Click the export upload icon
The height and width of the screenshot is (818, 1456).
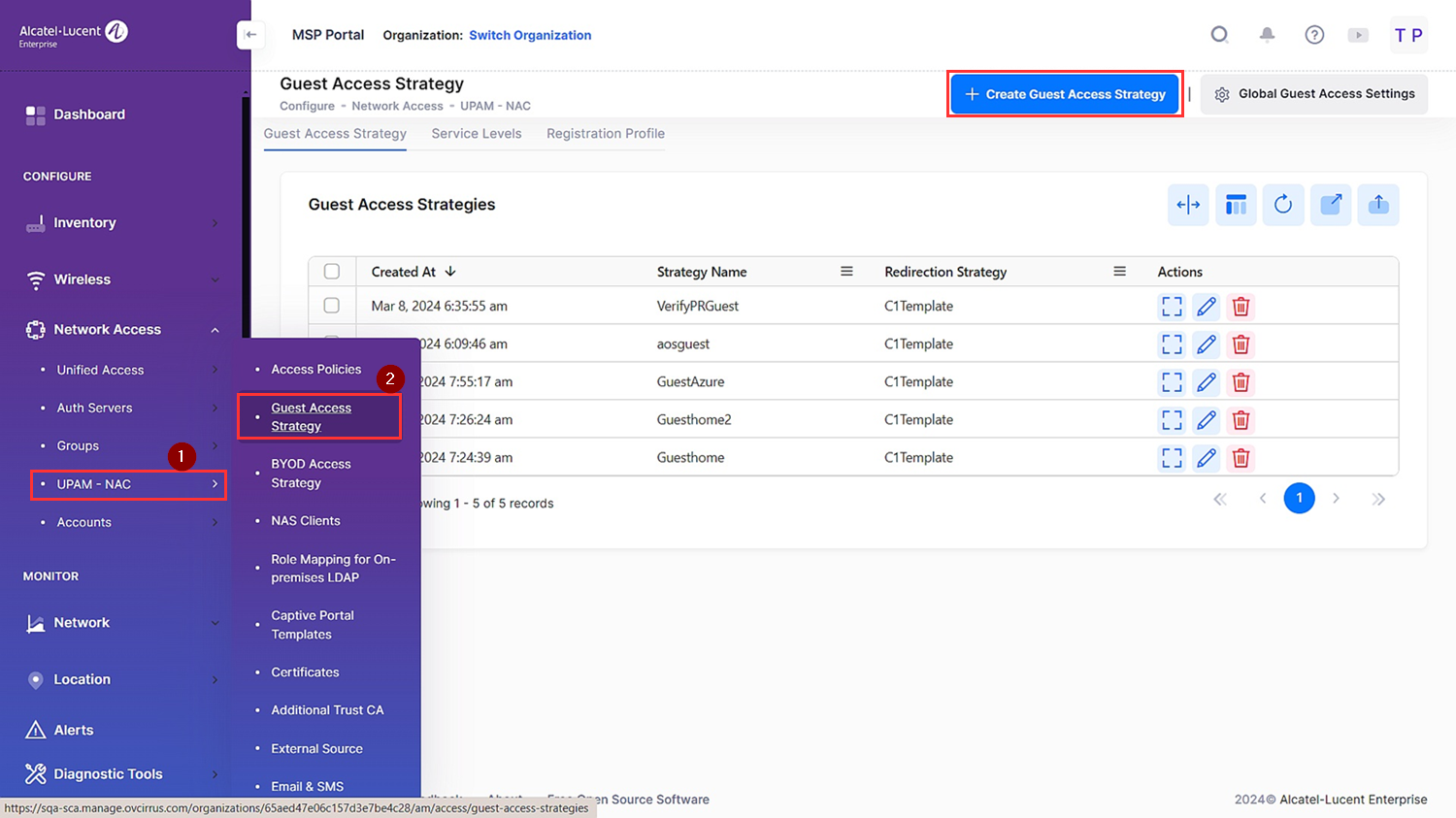1378,205
